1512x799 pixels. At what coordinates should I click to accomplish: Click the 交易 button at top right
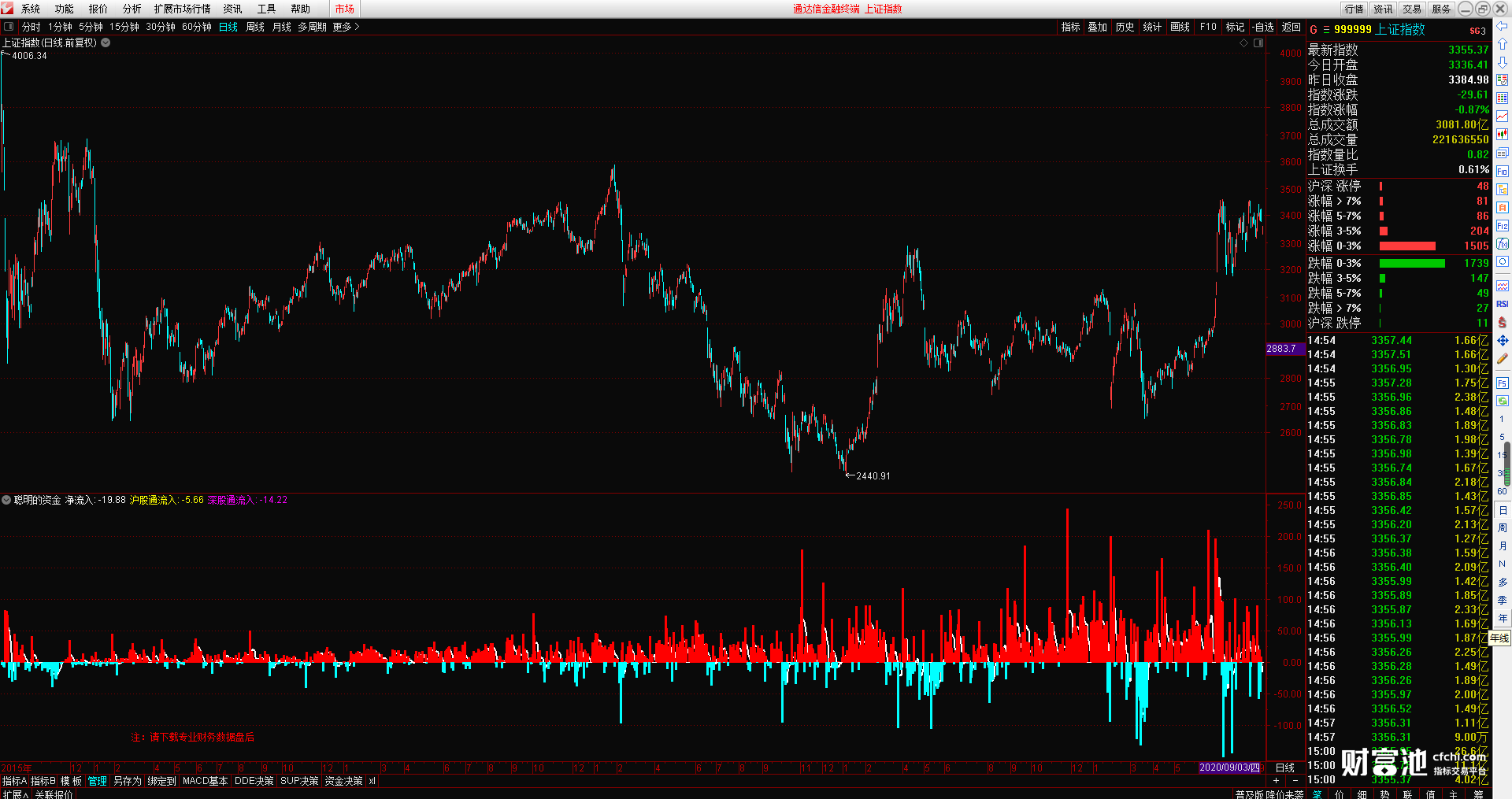point(1412,9)
